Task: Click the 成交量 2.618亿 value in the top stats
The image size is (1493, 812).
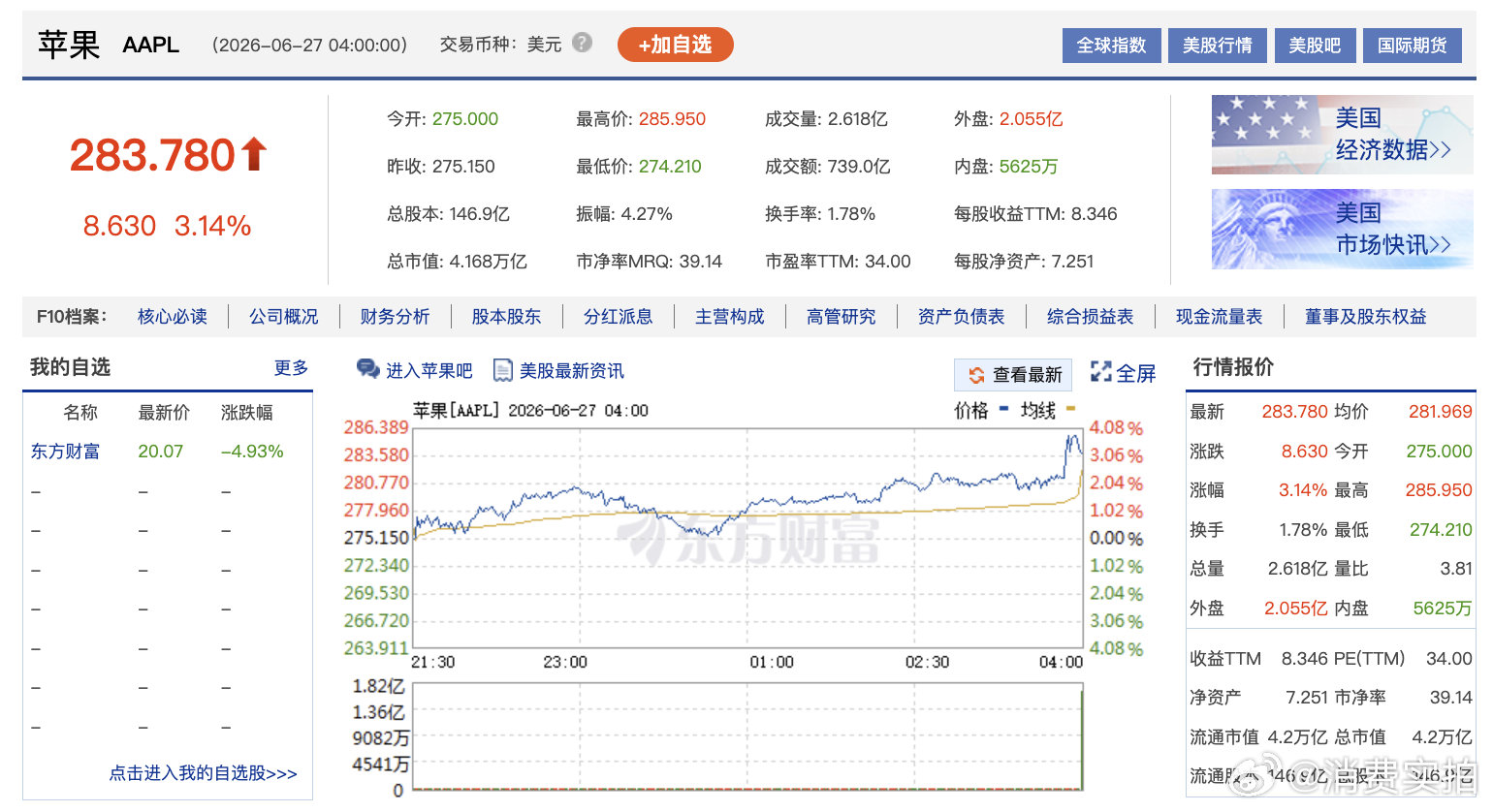Action: click(x=858, y=119)
